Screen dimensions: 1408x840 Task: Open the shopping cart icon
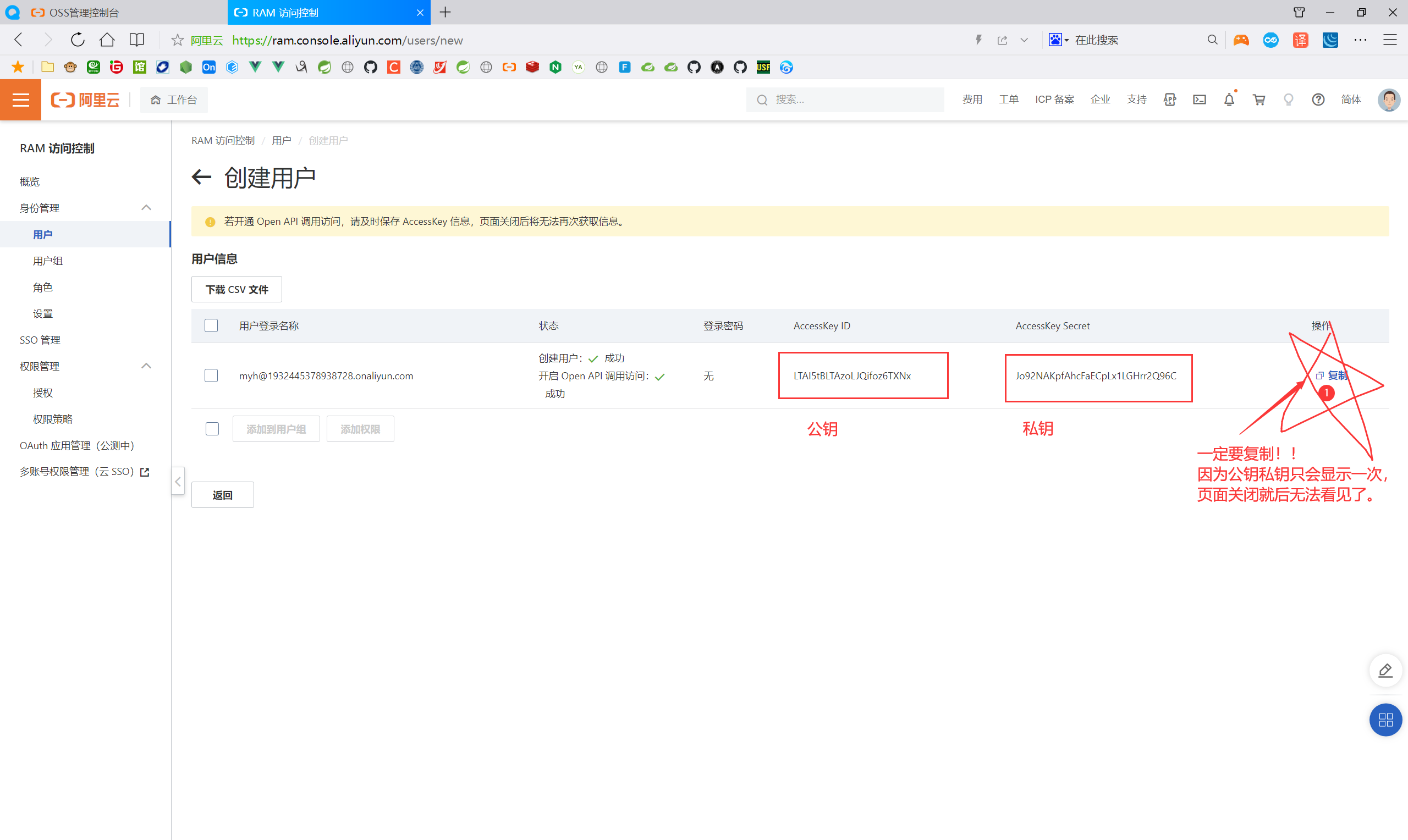[1258, 100]
